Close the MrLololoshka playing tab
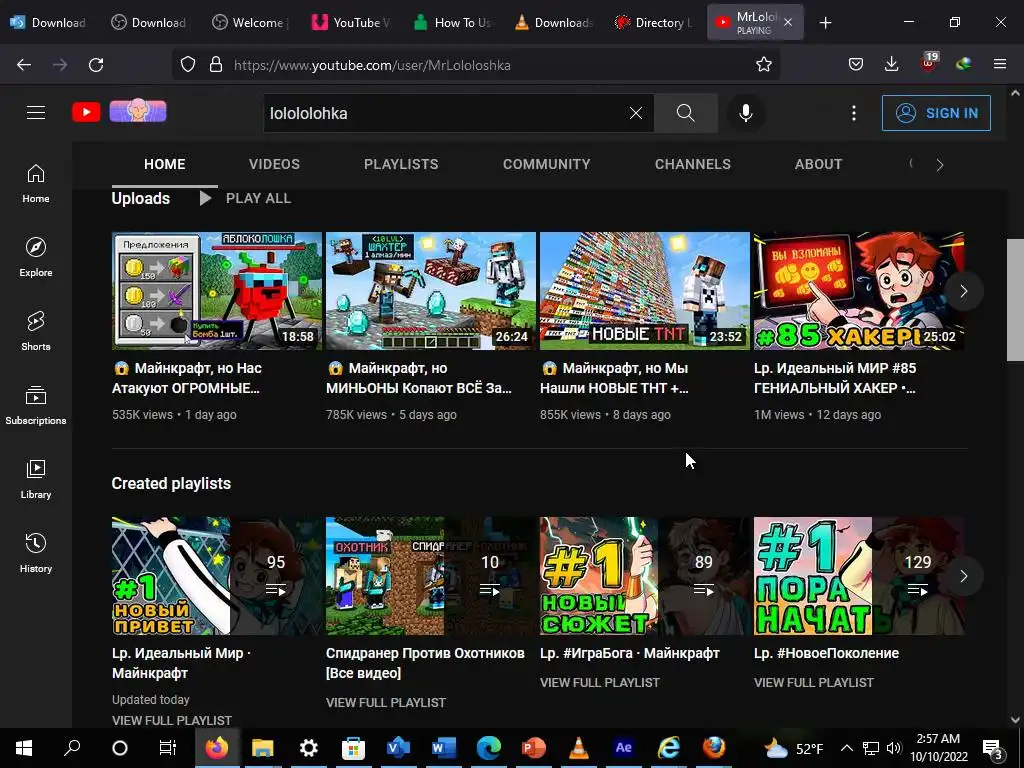The width and height of the screenshot is (1024, 768). pyautogui.click(x=788, y=22)
